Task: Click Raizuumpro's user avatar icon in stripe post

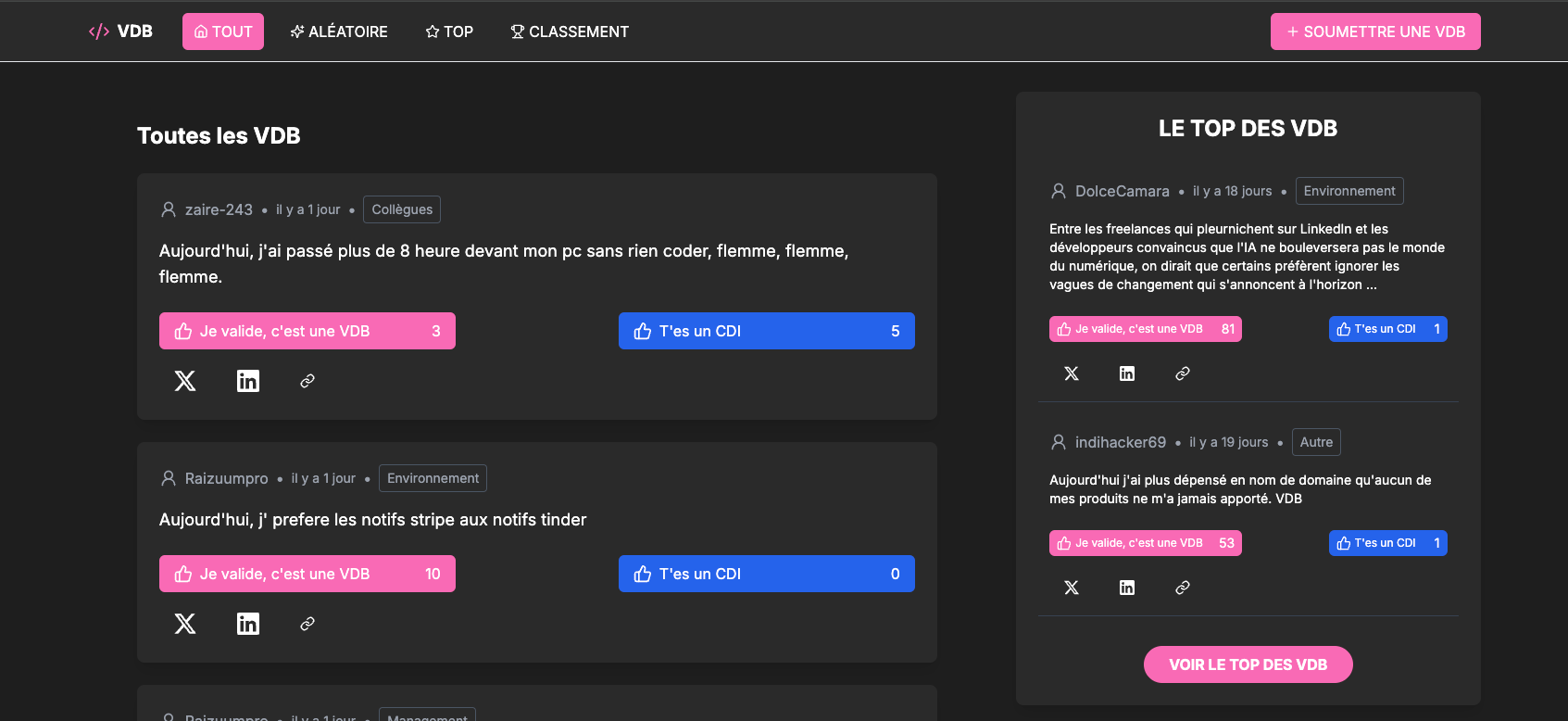Action: [169, 478]
